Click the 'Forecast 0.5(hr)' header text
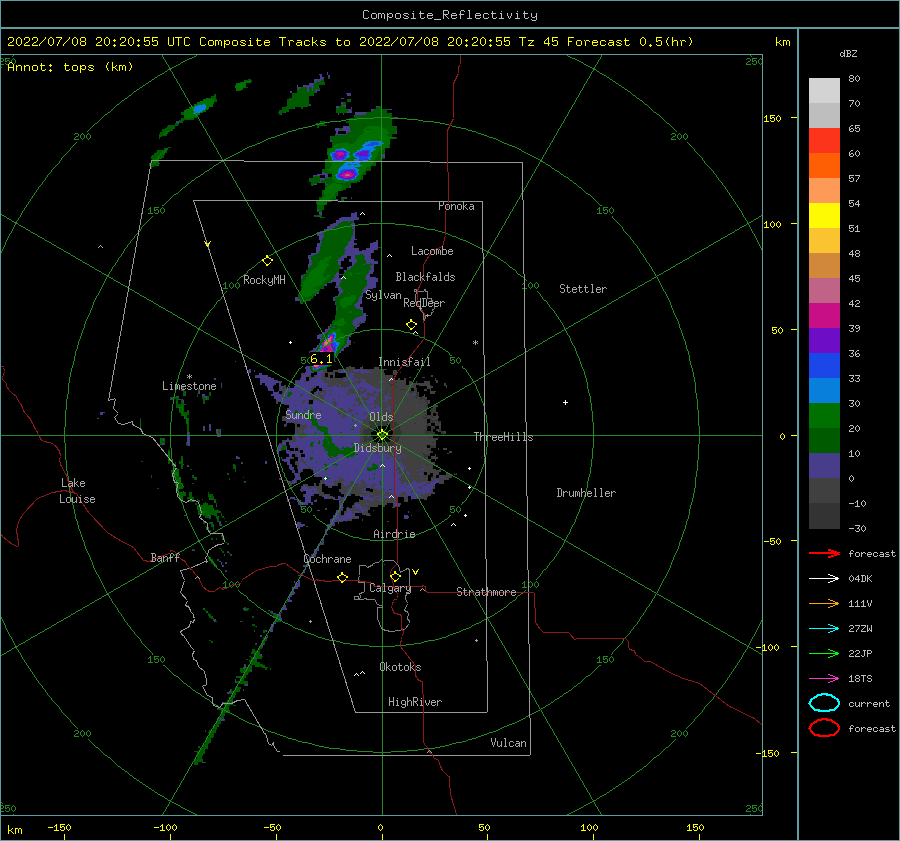Screen dimensions: 900x841 pos(630,42)
